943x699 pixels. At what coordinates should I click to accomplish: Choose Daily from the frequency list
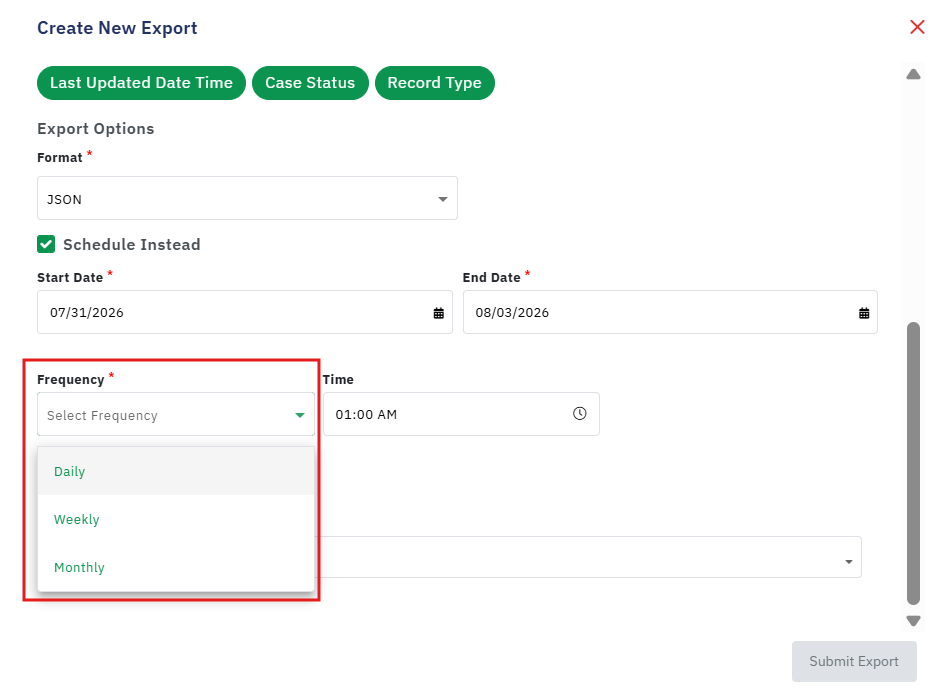(x=176, y=472)
